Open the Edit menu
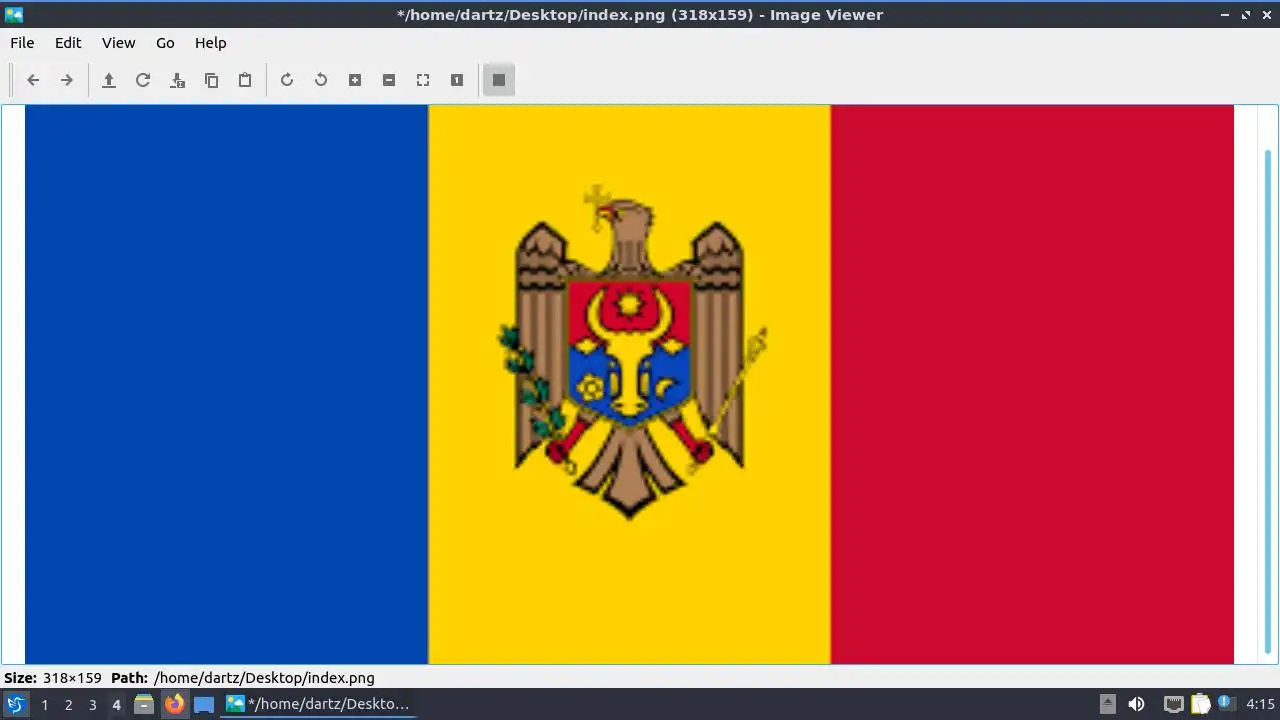 point(68,43)
